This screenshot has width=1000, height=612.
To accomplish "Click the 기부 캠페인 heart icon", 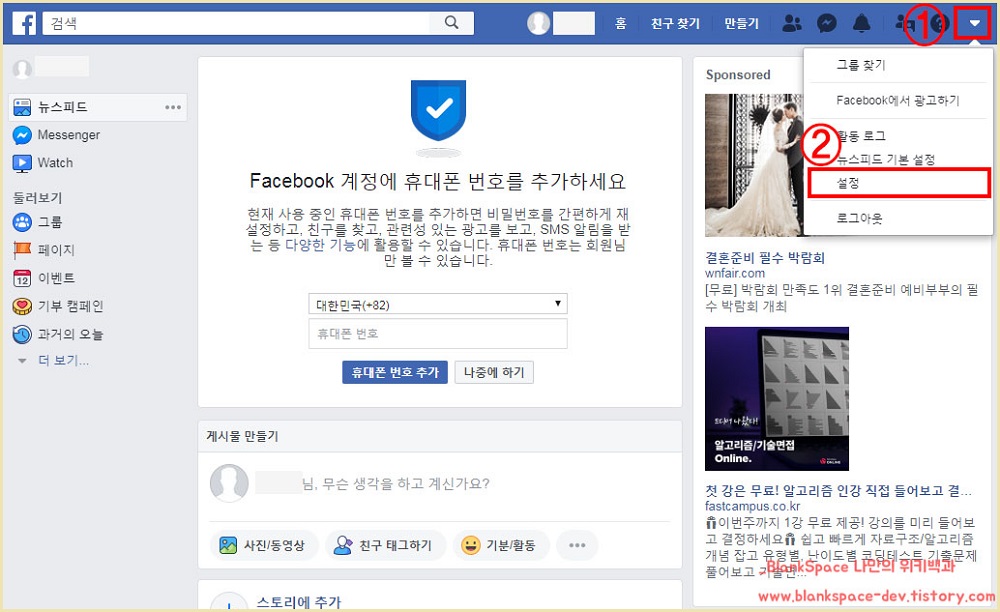I will pos(22,306).
